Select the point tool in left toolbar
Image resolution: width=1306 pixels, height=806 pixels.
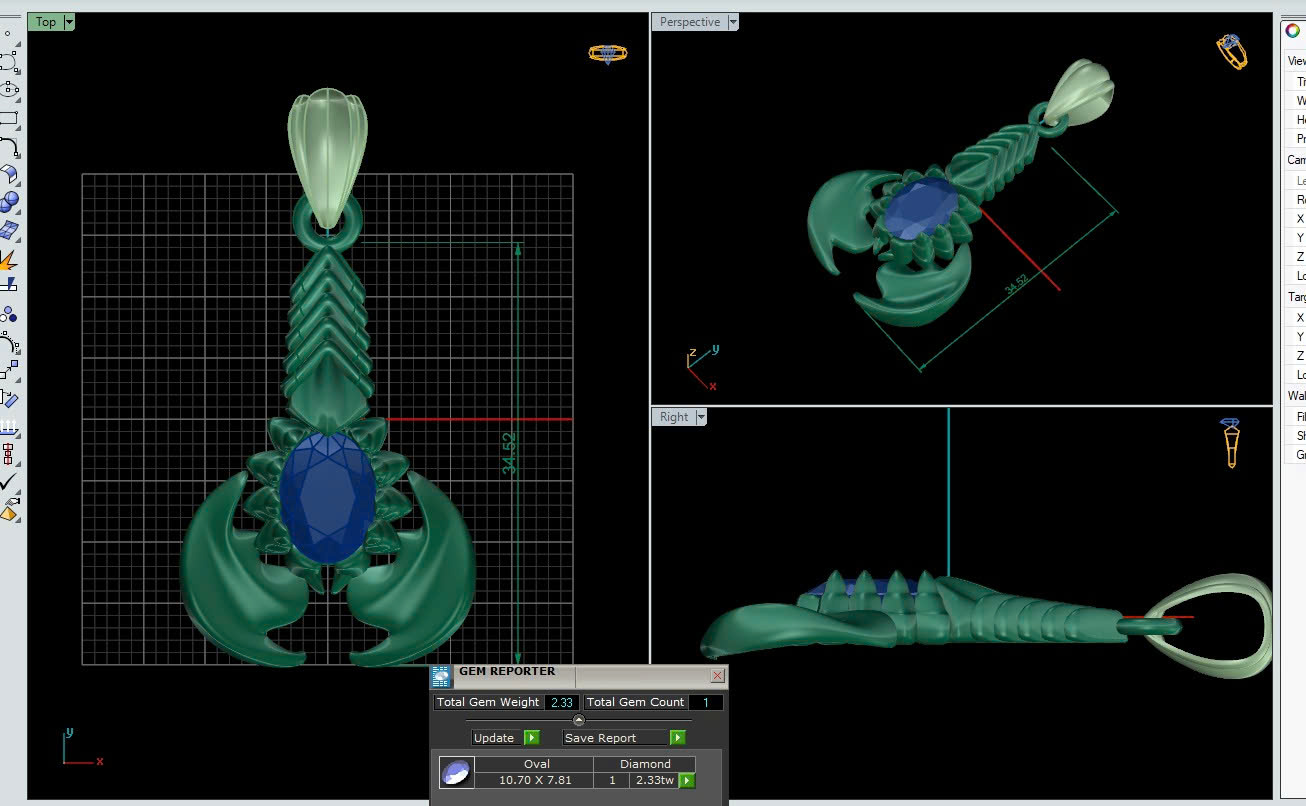point(8,33)
